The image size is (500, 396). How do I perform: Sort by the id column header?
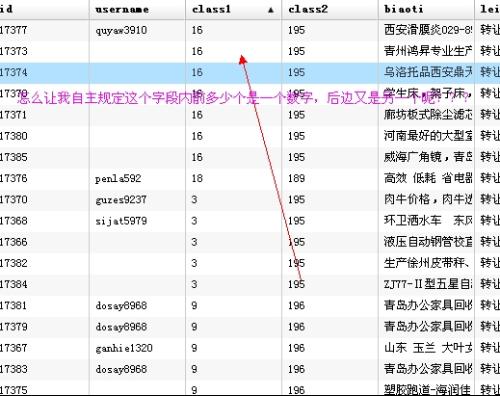6,9
